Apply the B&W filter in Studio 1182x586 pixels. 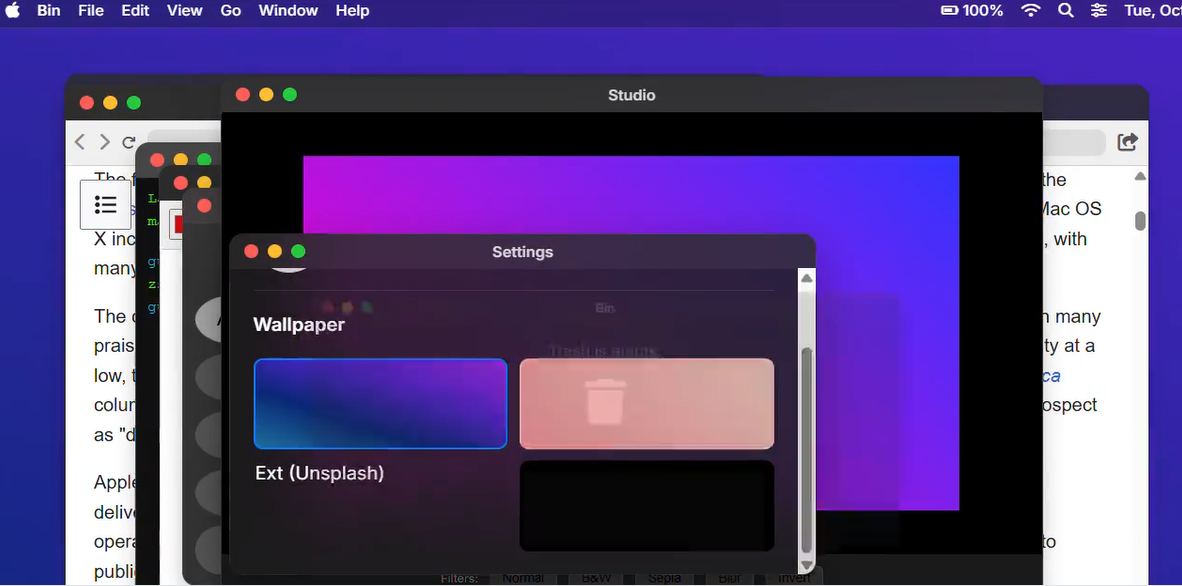click(596, 578)
